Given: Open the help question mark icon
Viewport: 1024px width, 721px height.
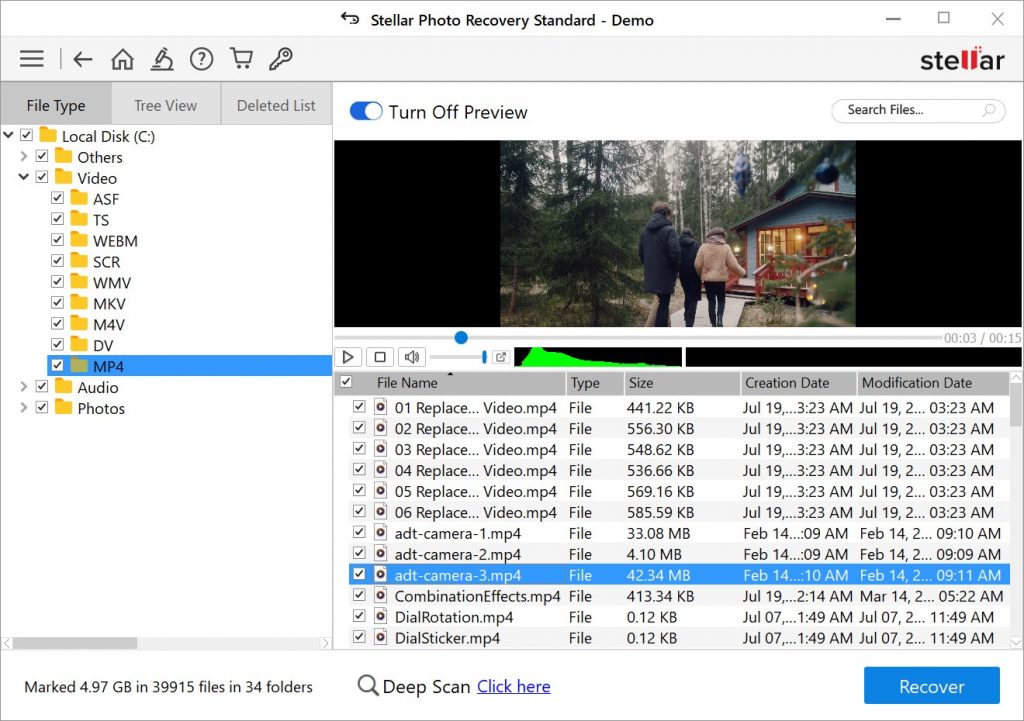Looking at the screenshot, I should (x=201, y=59).
